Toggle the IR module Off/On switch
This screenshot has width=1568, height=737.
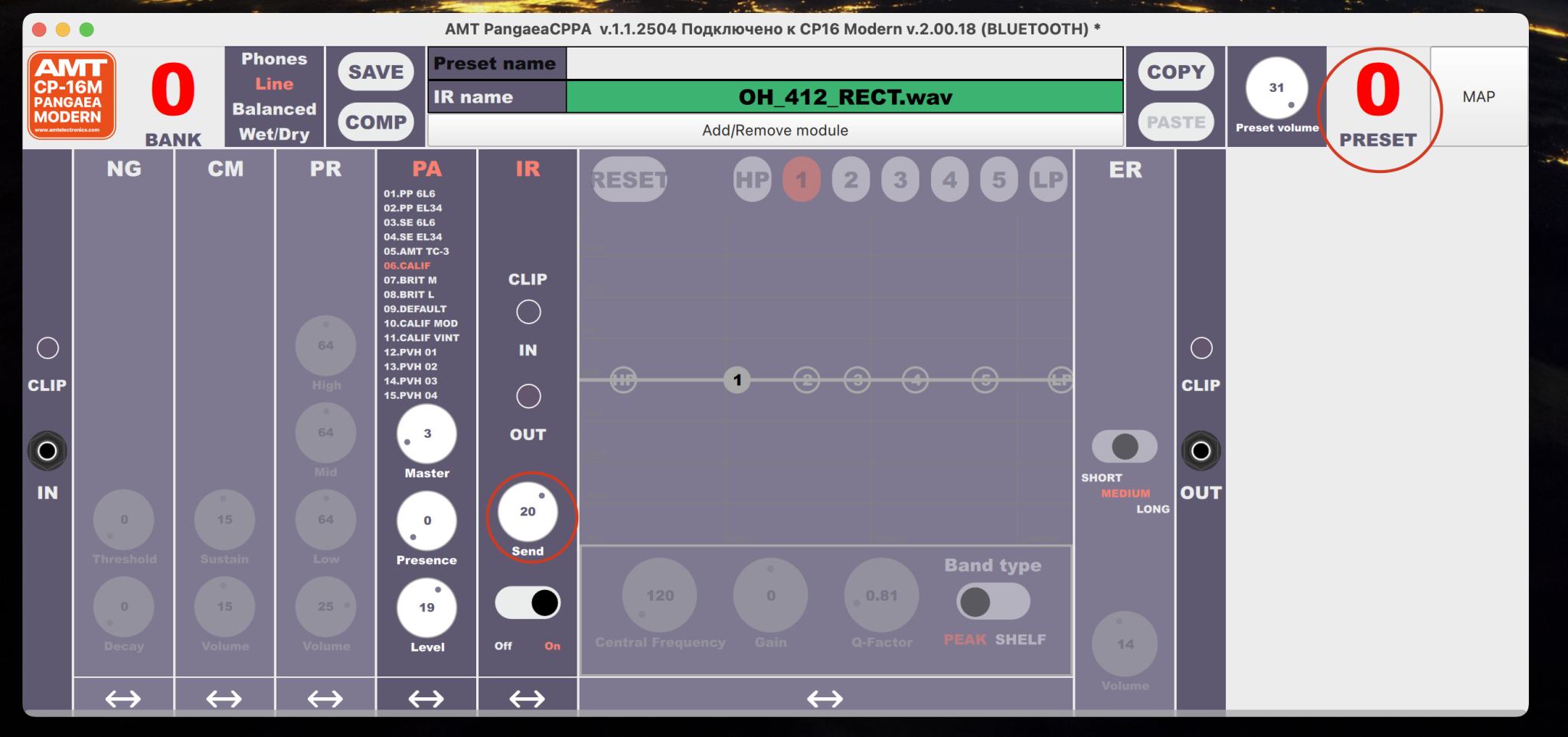pyautogui.click(x=528, y=603)
